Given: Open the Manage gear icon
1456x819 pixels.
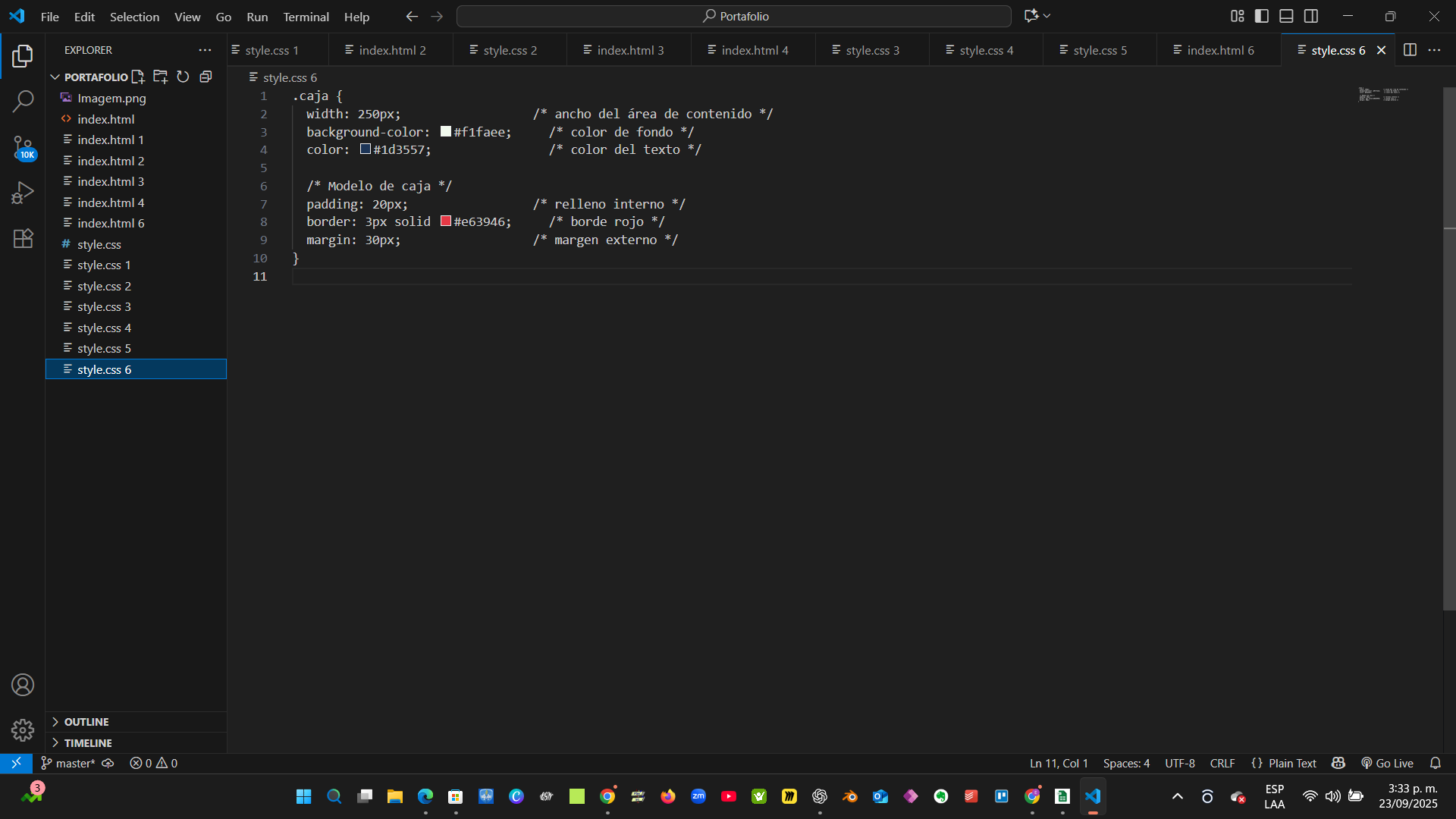Looking at the screenshot, I should (23, 730).
